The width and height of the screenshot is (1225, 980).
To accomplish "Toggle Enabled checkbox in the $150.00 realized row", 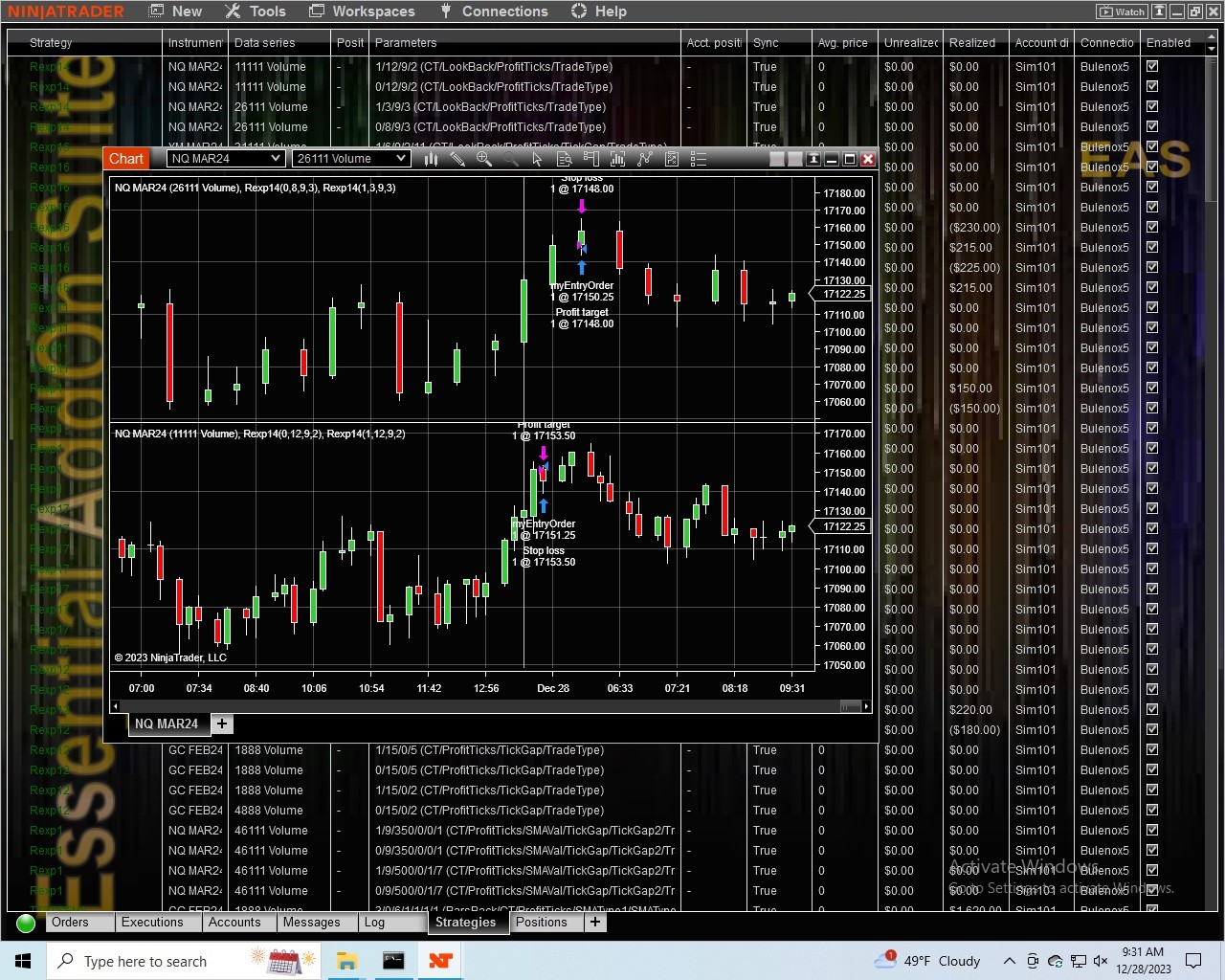I will (1152, 389).
